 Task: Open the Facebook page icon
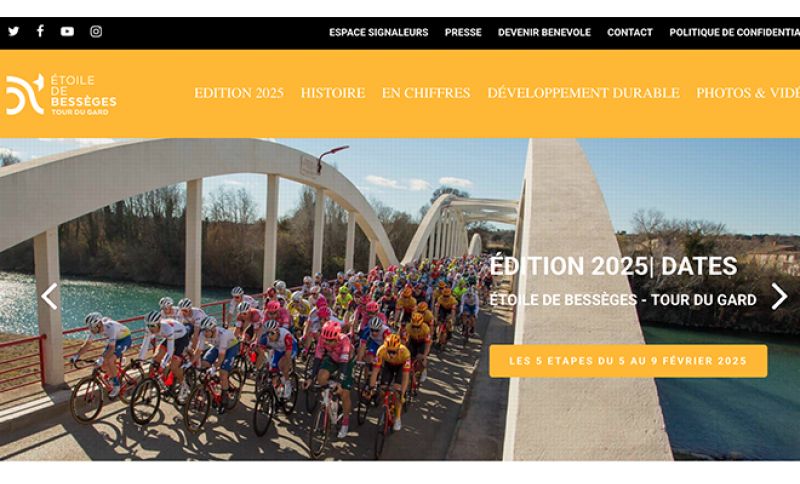(x=40, y=31)
